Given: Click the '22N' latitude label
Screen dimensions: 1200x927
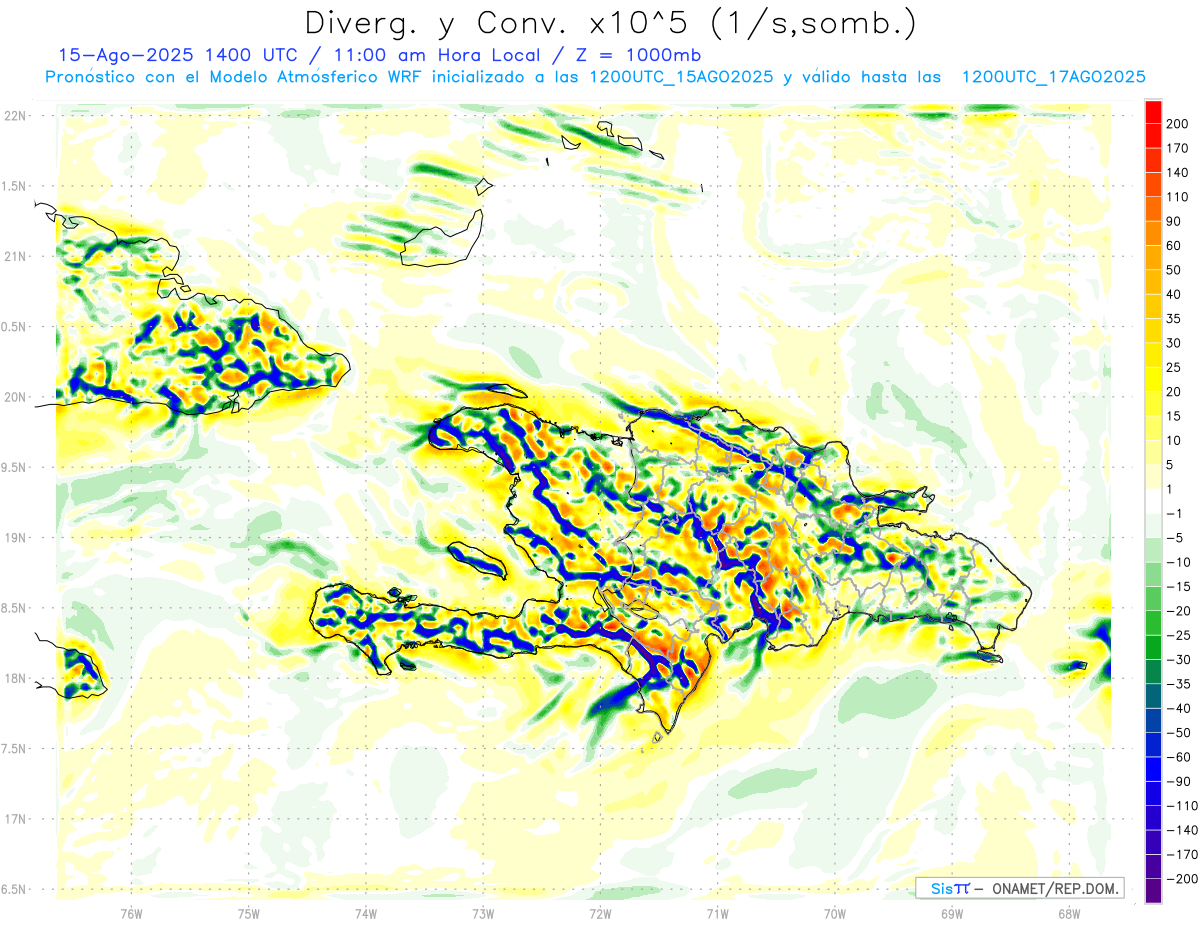Looking at the screenshot, I should pyautogui.click(x=14, y=116).
